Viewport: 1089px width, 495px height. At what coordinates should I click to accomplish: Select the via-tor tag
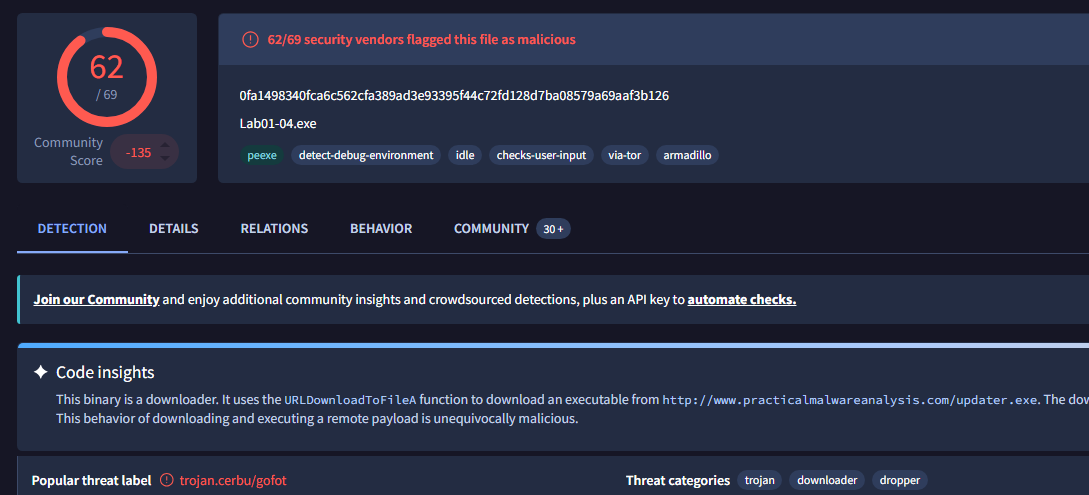click(624, 155)
